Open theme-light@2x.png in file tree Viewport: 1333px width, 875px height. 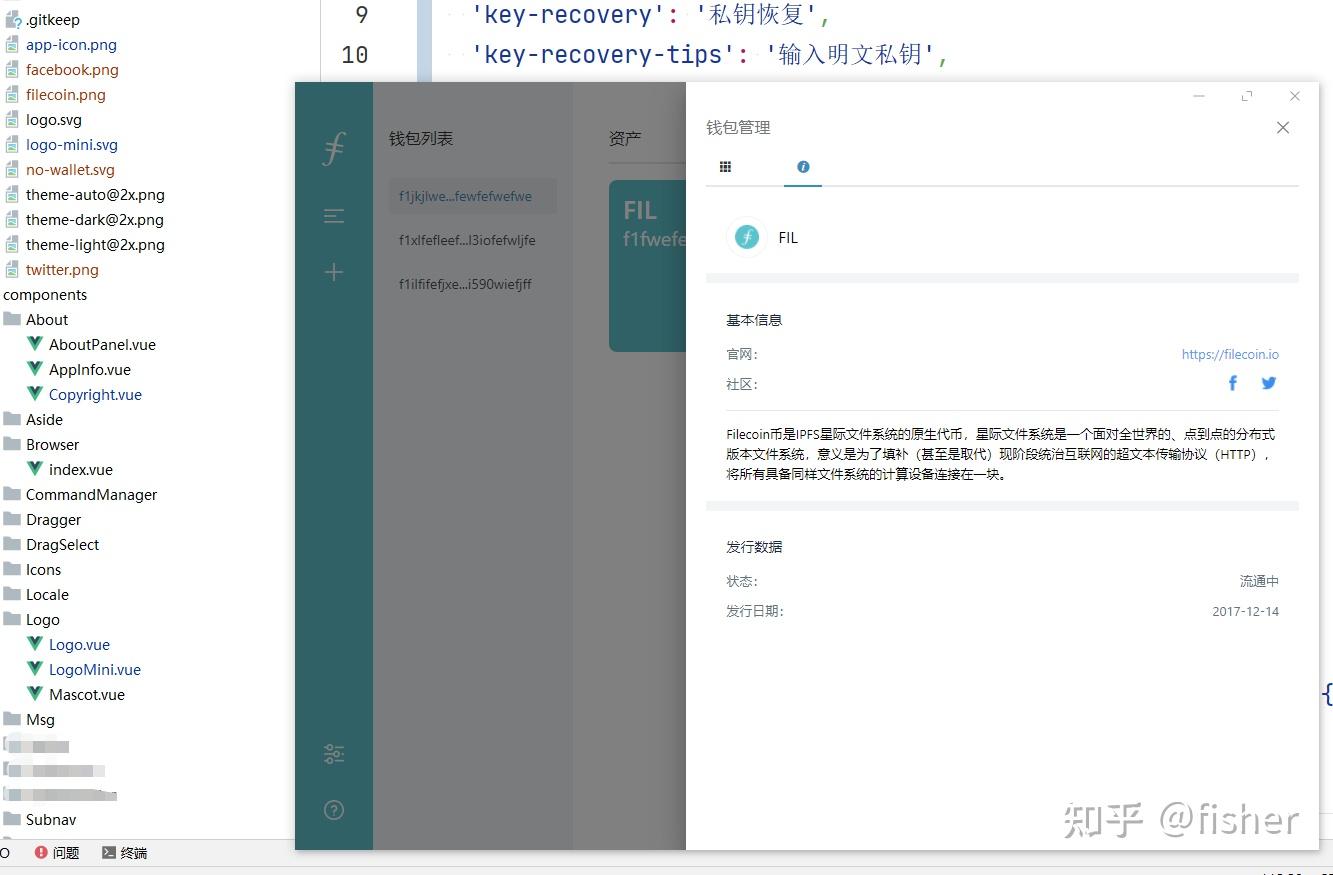(x=95, y=244)
